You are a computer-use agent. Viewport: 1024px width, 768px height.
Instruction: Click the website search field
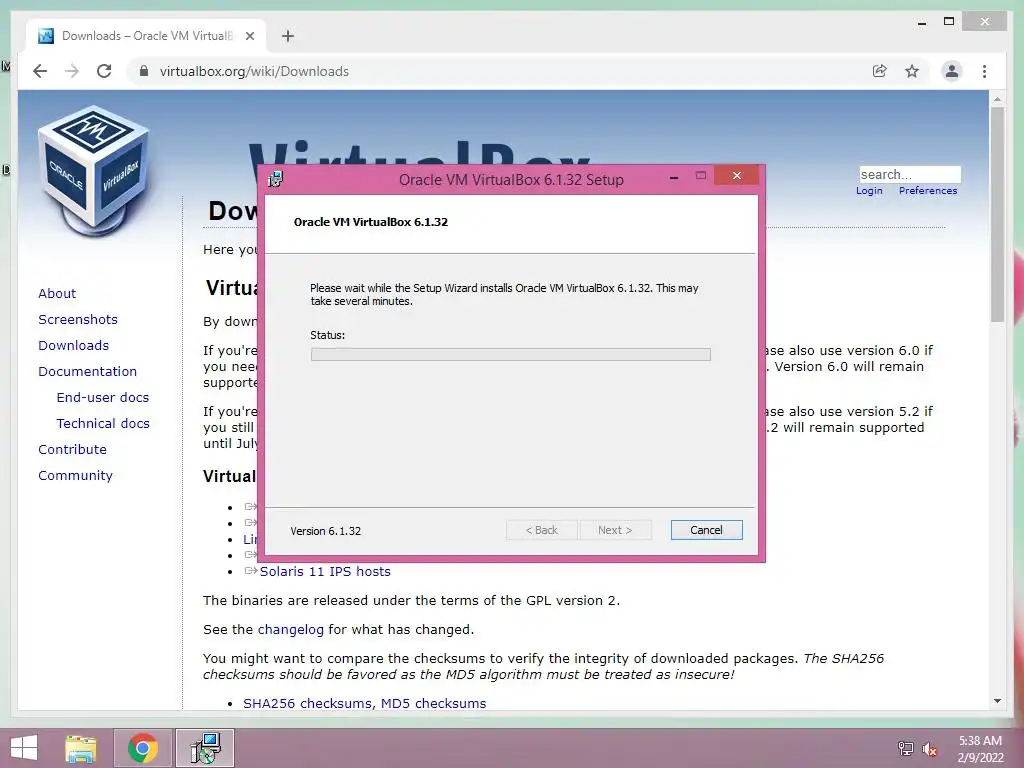[x=910, y=174]
